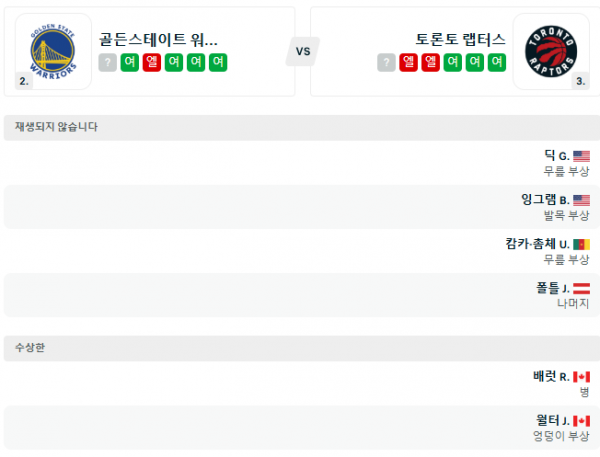Click the Canada flag beside 배럿 R.

click(581, 377)
